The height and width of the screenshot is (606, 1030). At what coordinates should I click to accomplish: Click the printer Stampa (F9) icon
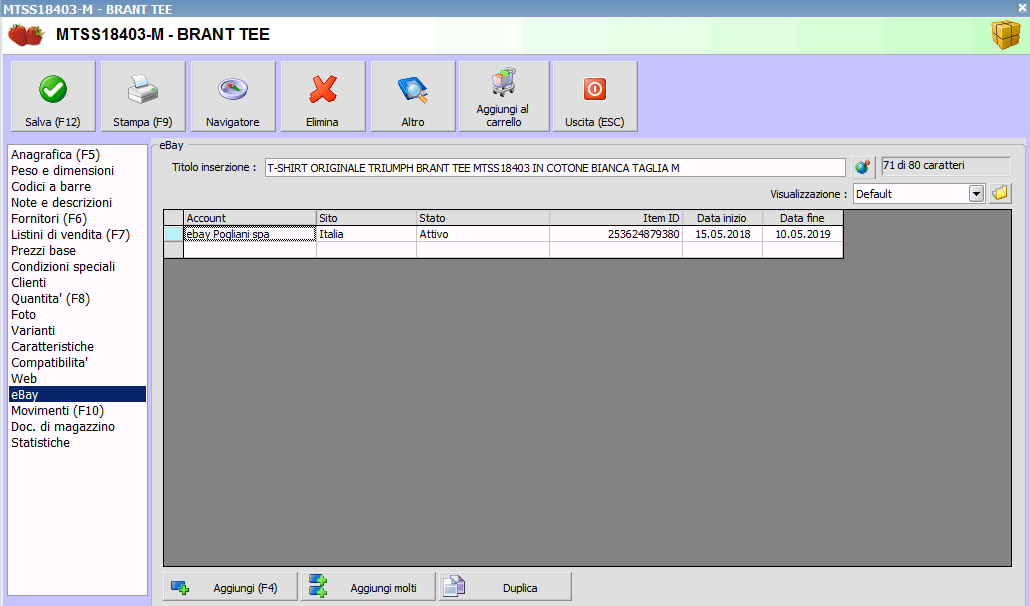143,90
